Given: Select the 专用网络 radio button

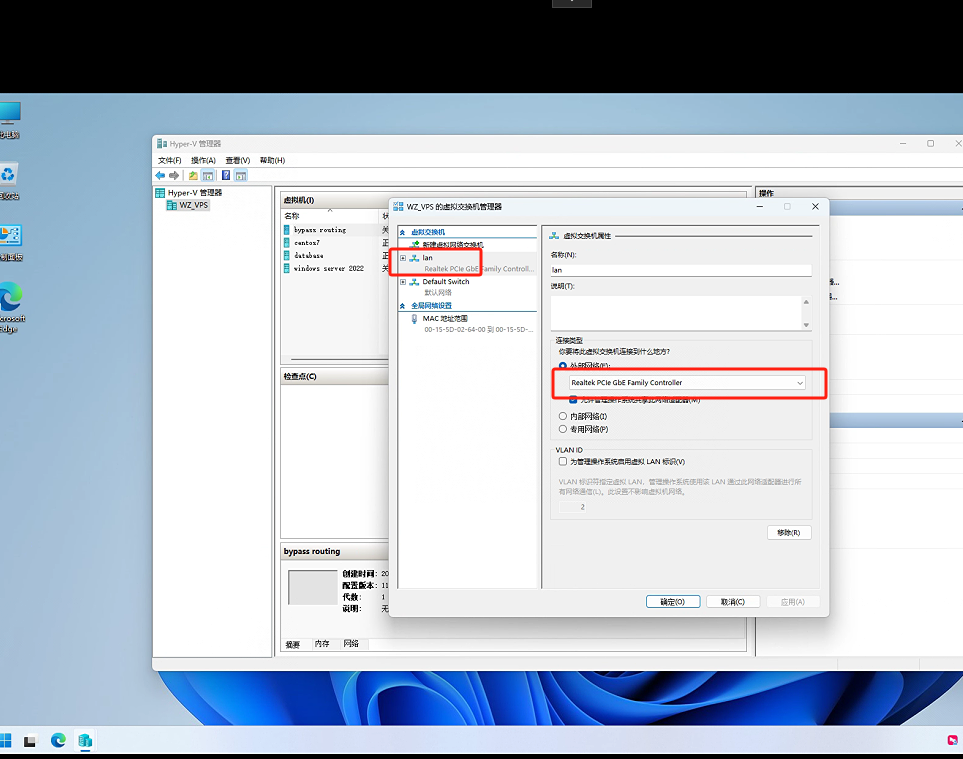Looking at the screenshot, I should click(563, 429).
